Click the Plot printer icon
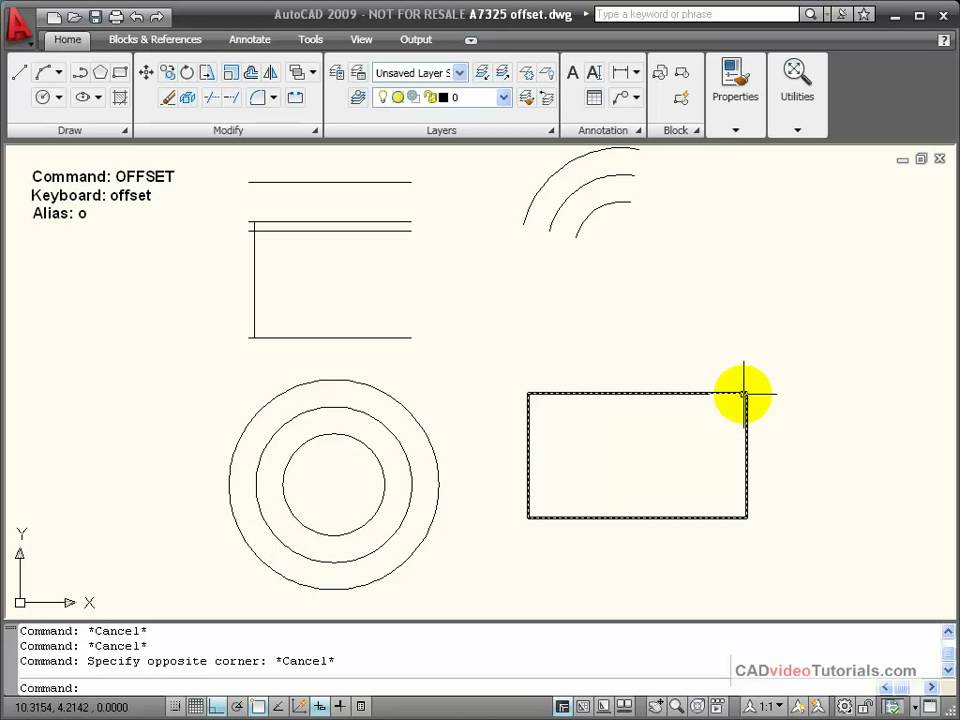The image size is (960, 720). coord(116,17)
